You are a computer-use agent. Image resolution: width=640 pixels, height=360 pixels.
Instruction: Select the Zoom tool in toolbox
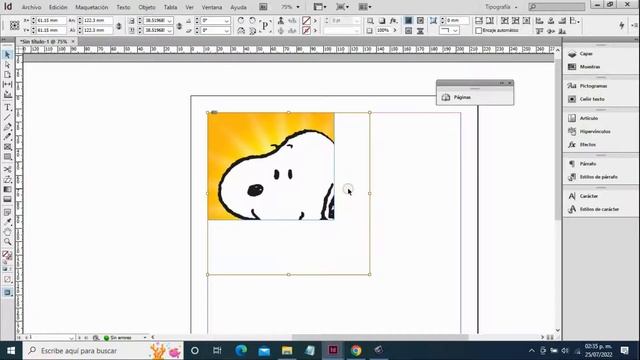[7, 242]
